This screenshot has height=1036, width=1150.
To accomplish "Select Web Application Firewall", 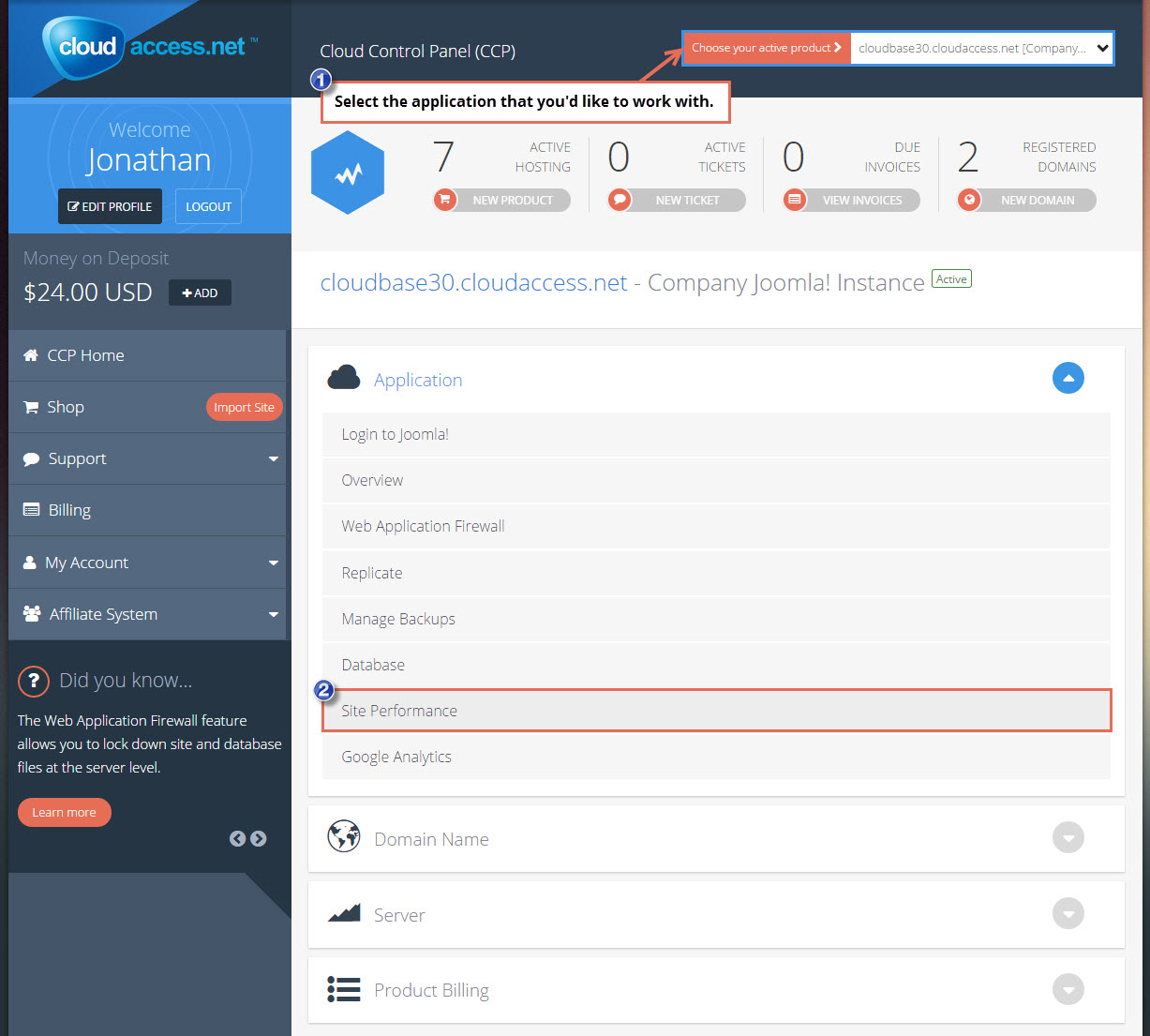I will coord(716,526).
